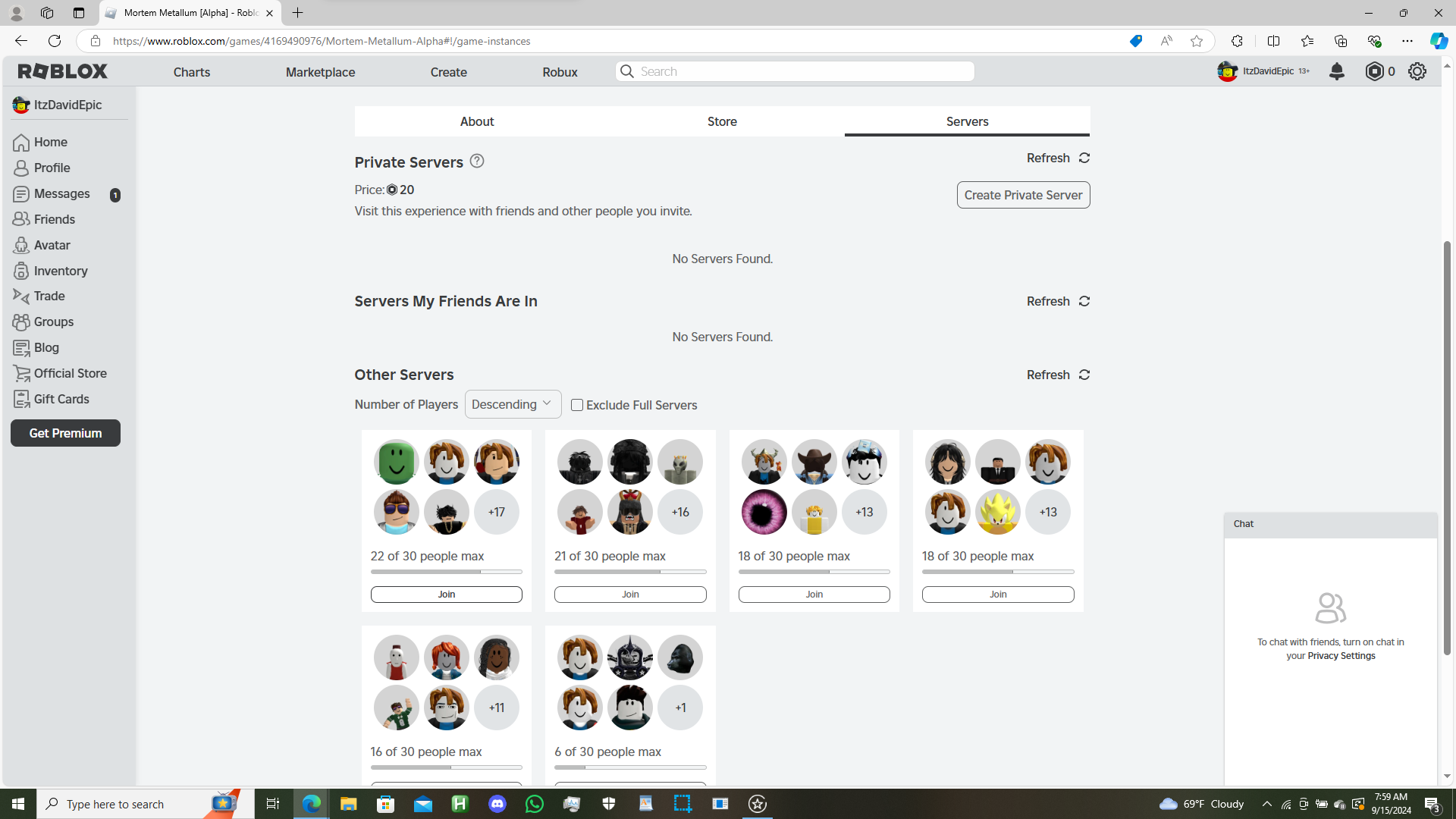Open Robux in the top navigation
1456x819 pixels.
[560, 72]
